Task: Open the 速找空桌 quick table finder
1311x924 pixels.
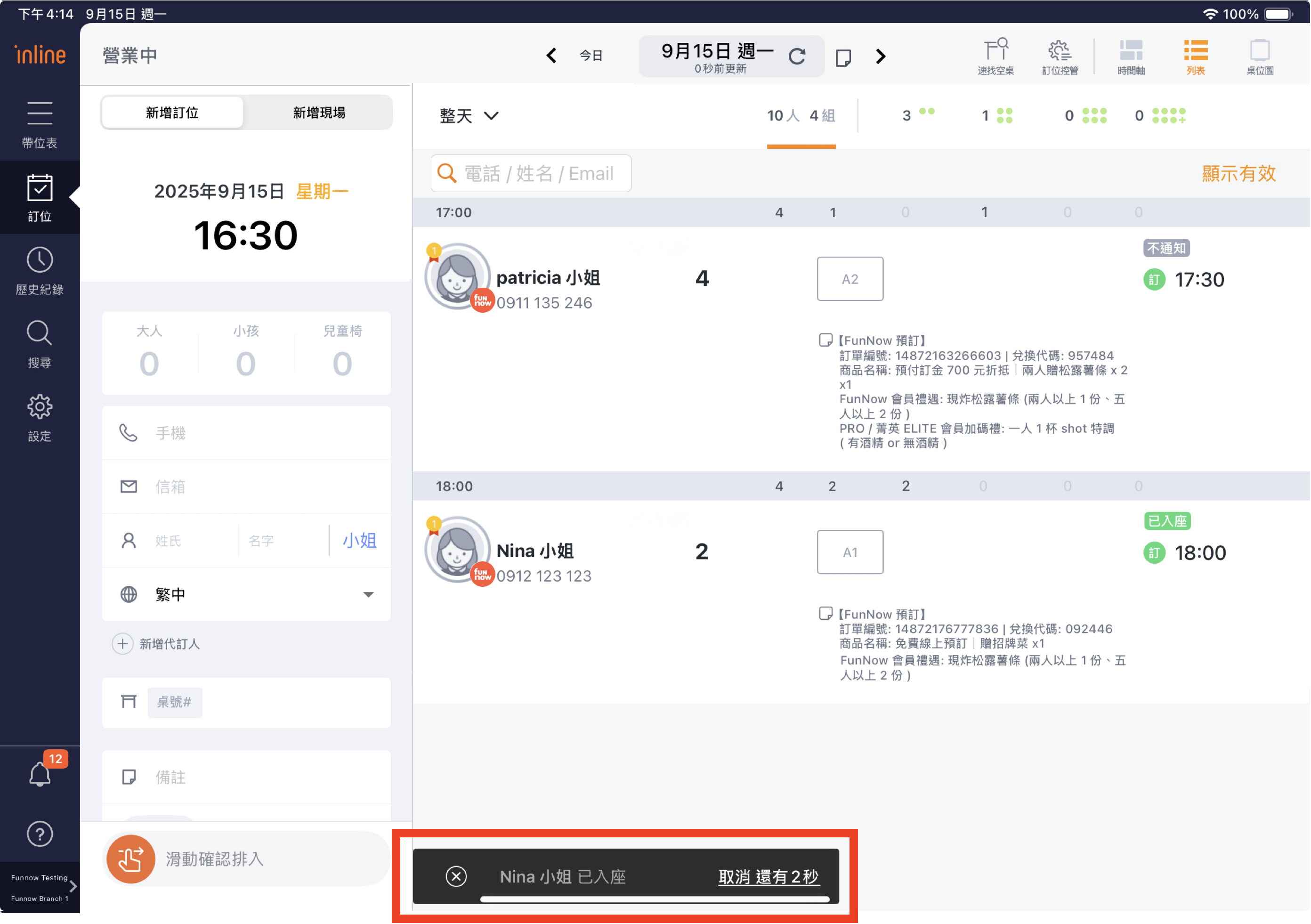Action: (x=995, y=57)
